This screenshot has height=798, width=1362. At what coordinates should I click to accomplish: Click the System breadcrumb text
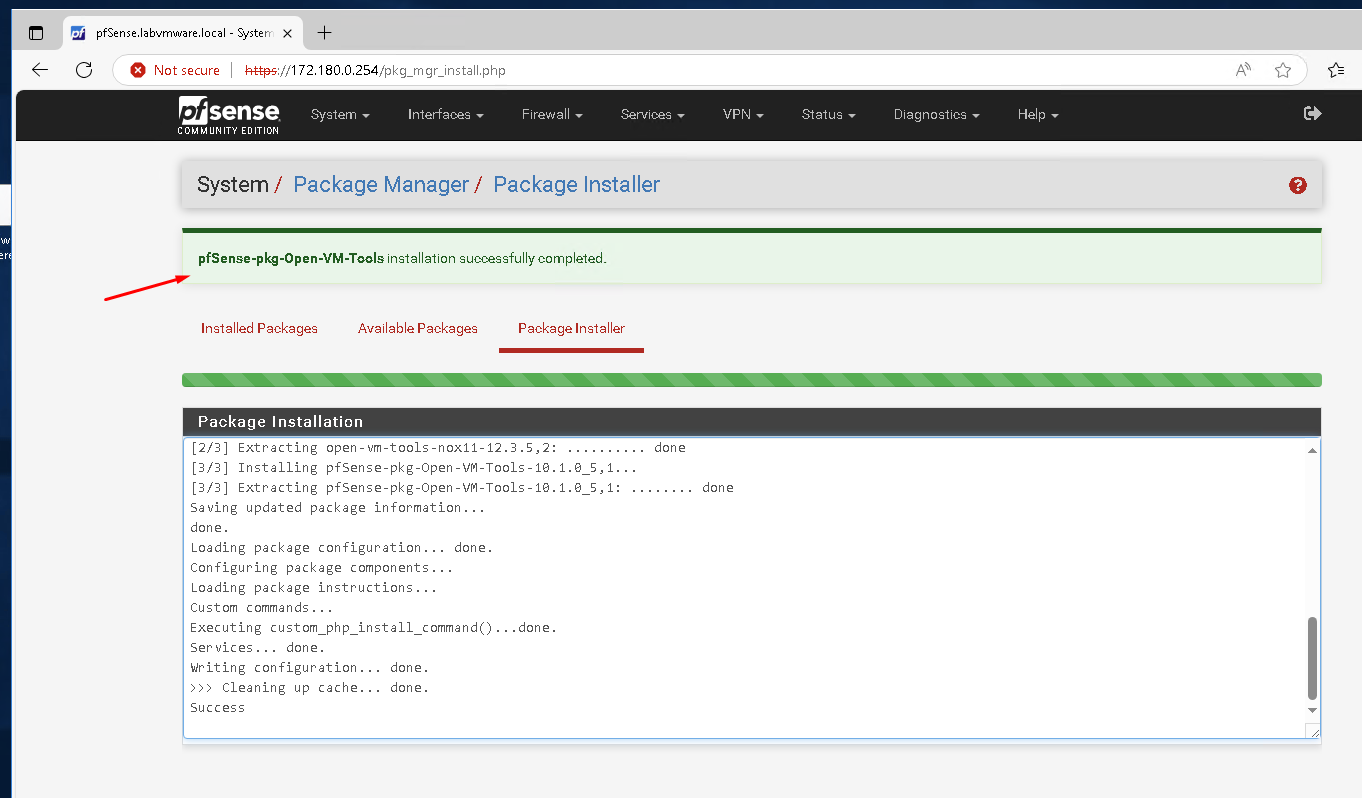coord(233,185)
